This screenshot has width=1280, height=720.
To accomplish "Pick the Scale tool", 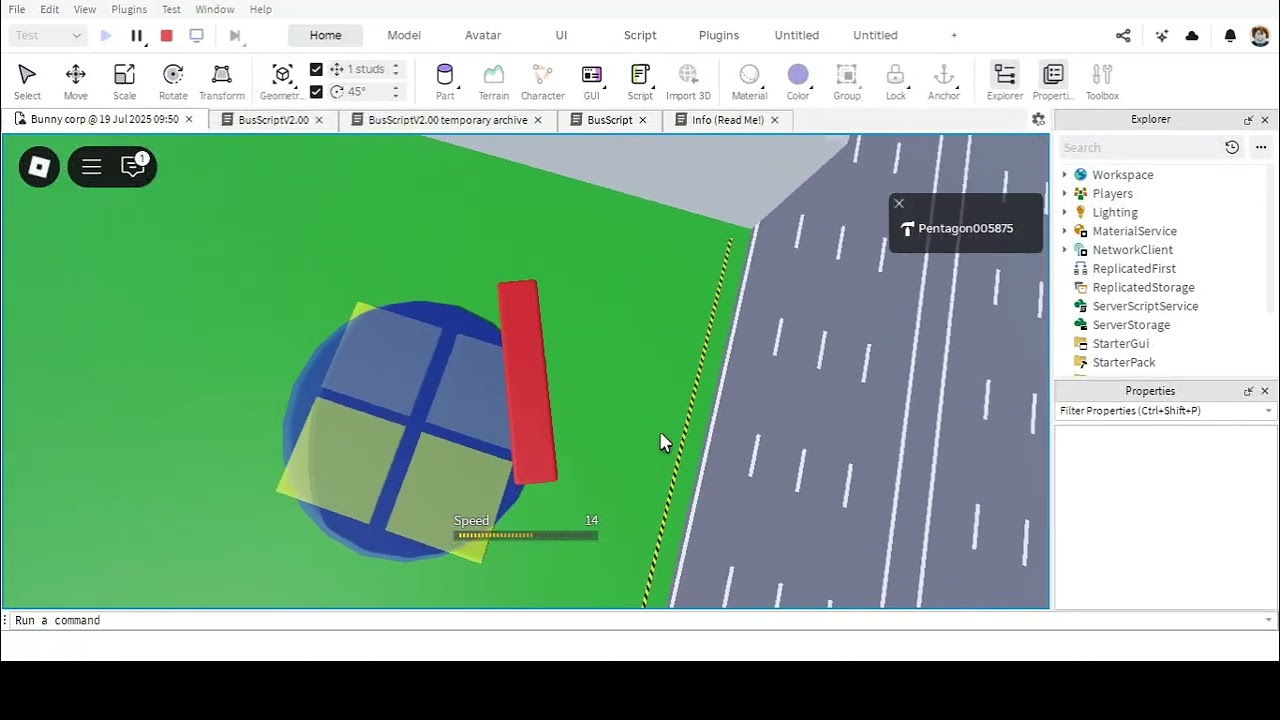I will [124, 82].
